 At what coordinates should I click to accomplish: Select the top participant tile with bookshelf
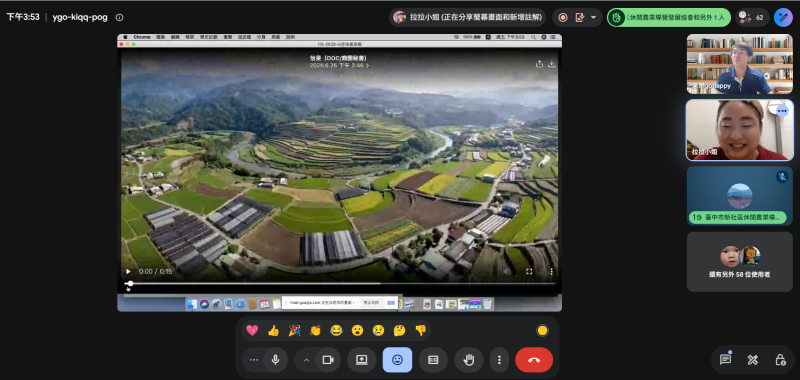tap(739, 64)
